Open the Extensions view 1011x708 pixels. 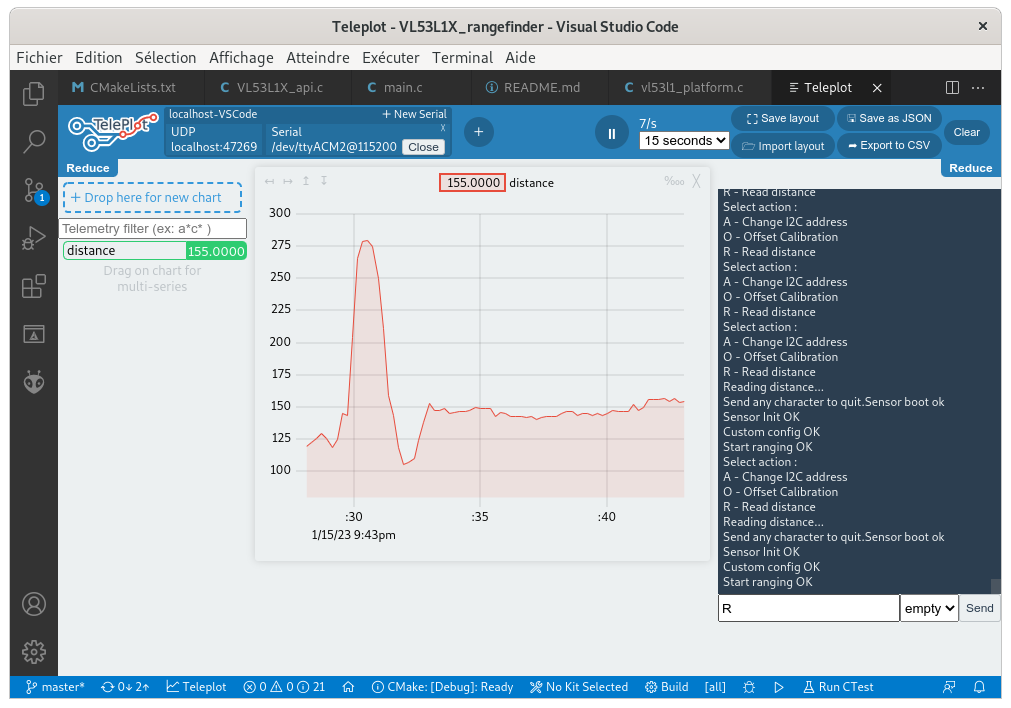click(34, 286)
